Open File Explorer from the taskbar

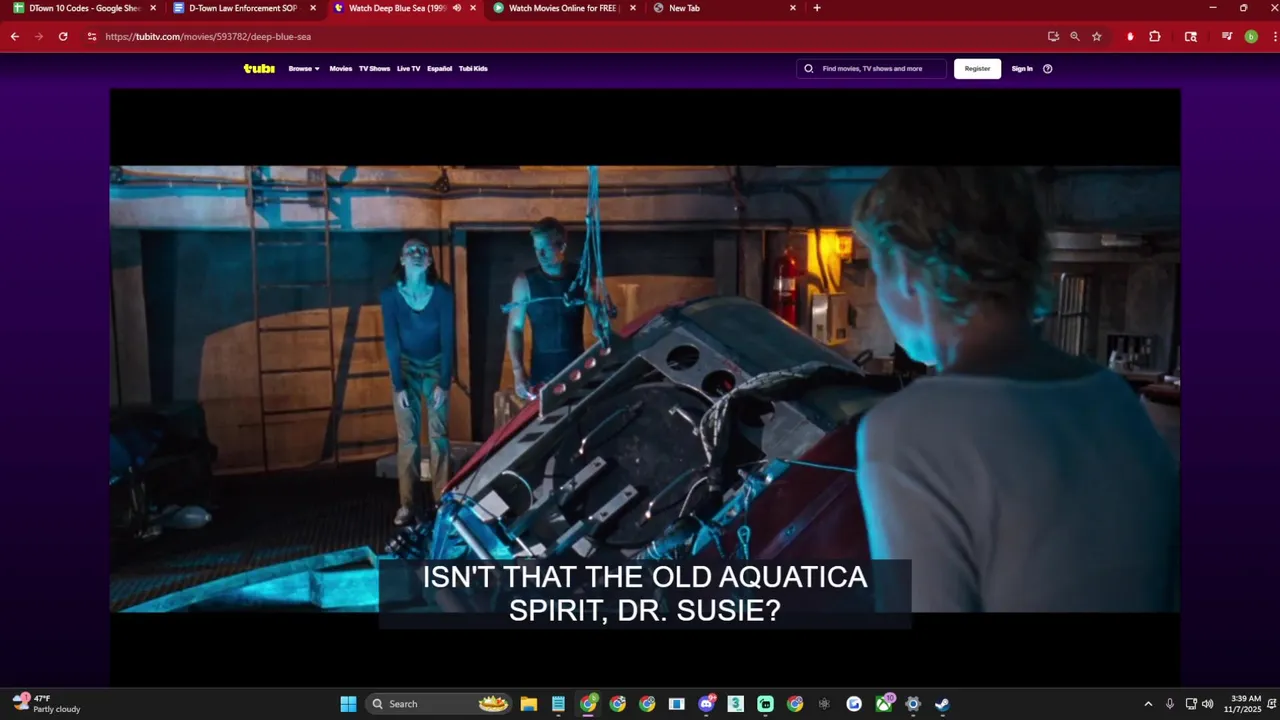click(x=529, y=704)
